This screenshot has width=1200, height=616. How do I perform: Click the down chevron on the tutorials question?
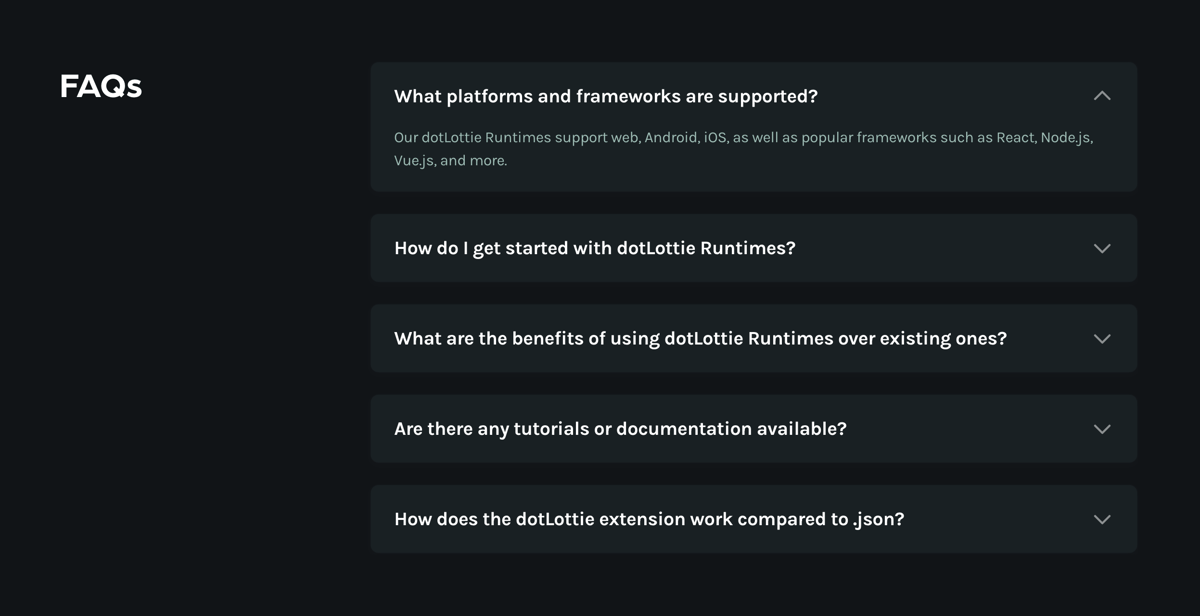coord(1101,428)
